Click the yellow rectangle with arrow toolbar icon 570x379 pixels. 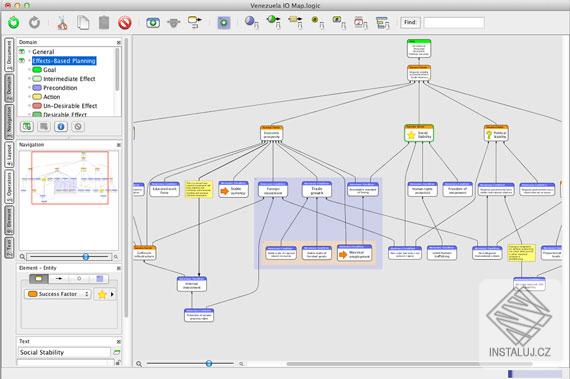[295, 22]
